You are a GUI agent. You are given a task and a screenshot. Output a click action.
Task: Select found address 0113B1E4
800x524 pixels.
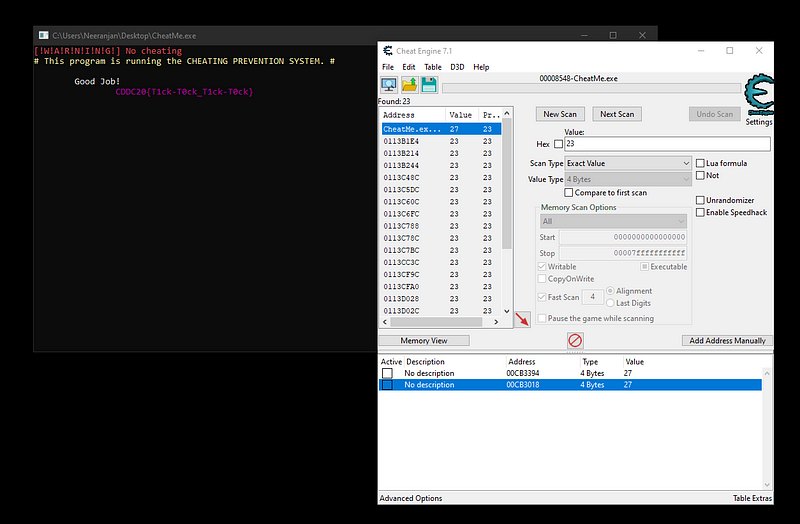tap(441, 141)
